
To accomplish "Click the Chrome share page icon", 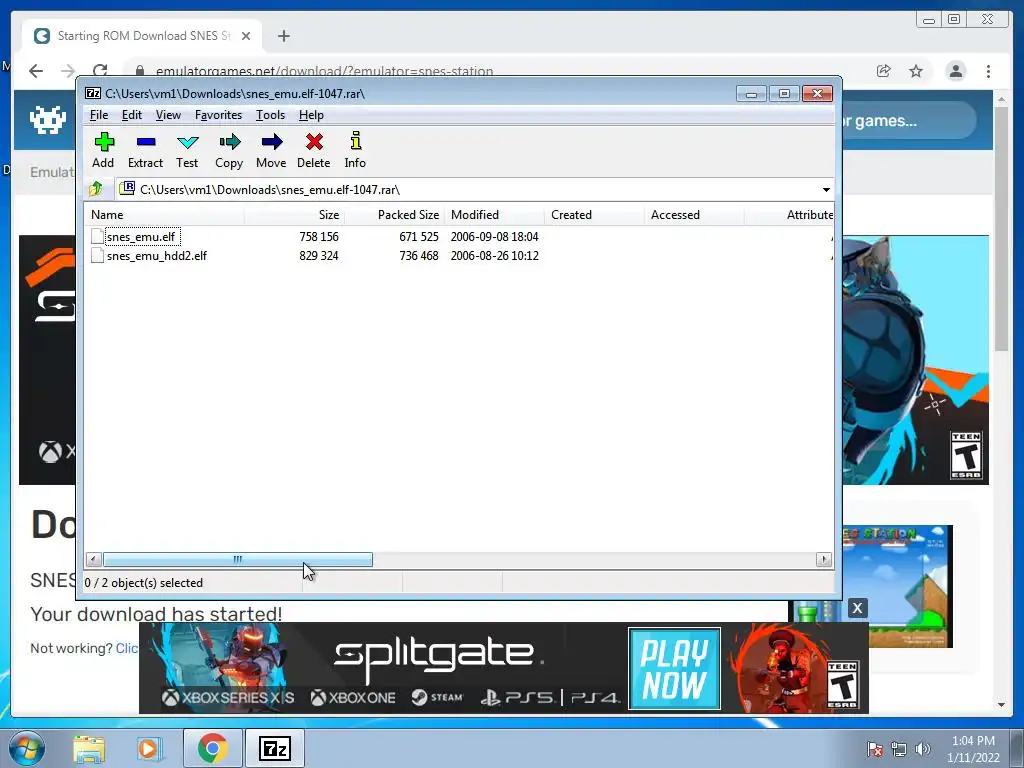I will point(884,71).
